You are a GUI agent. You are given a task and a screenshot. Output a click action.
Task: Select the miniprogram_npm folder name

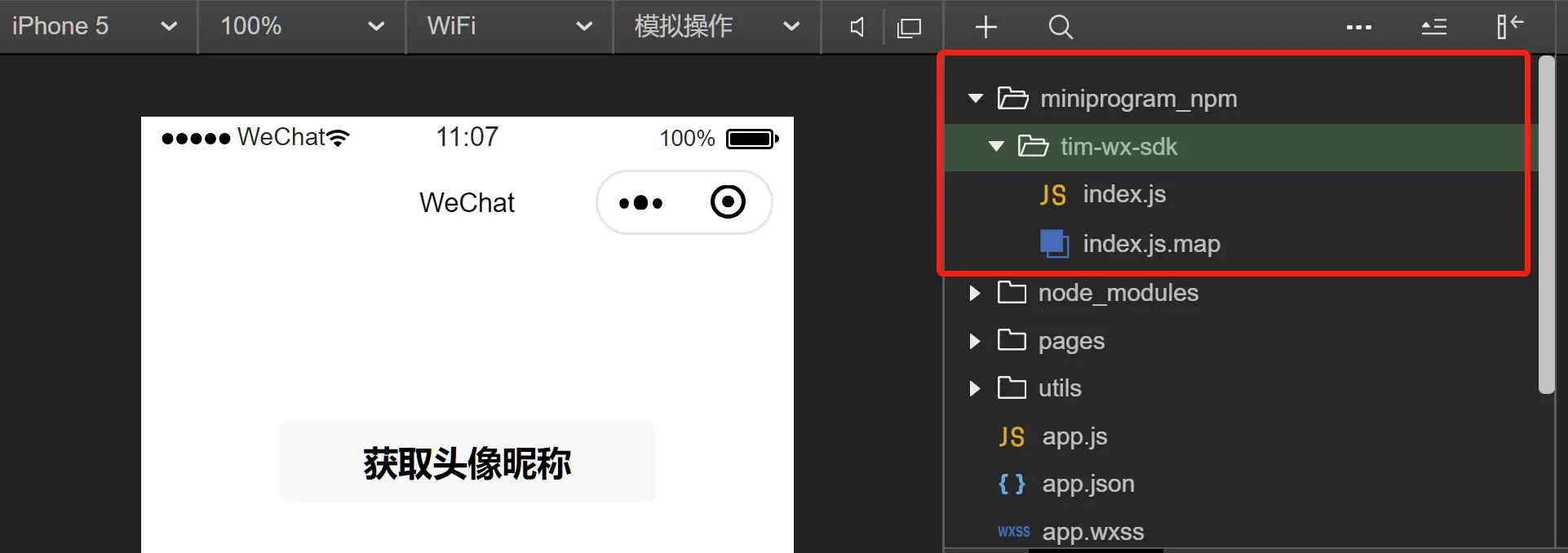coord(1139,99)
